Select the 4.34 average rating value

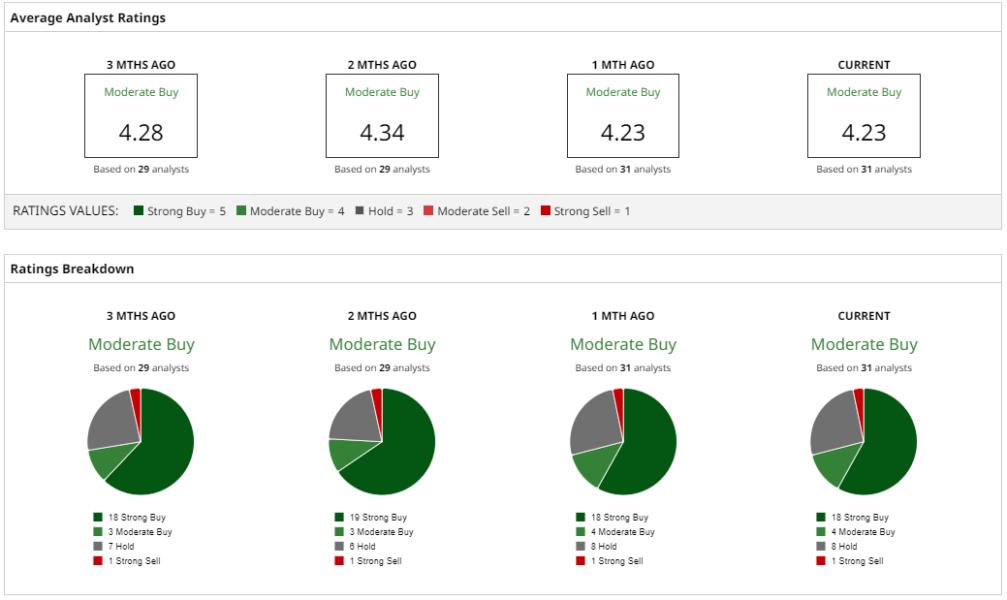coord(382,133)
